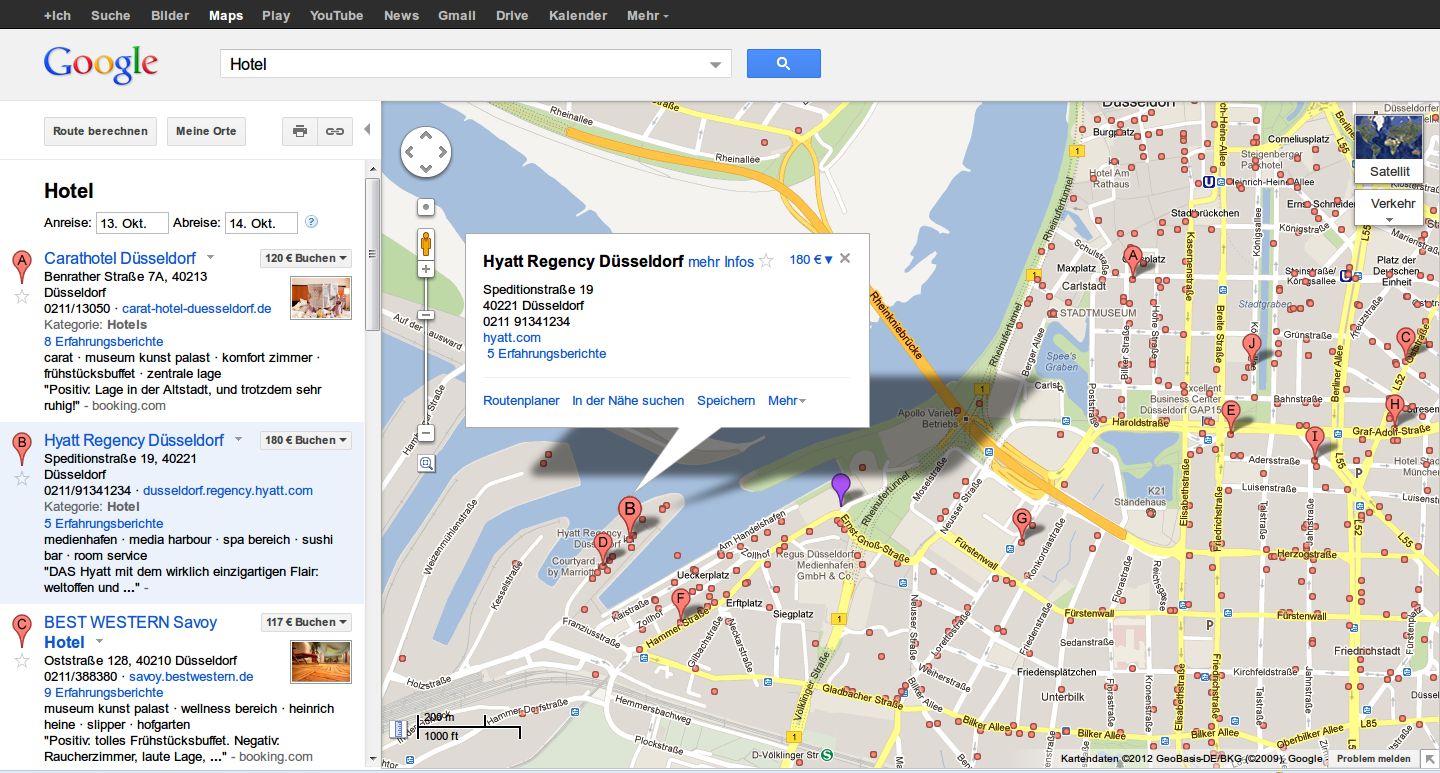Click map marker J pin
This screenshot has width=1440, height=773.
click(1250, 350)
